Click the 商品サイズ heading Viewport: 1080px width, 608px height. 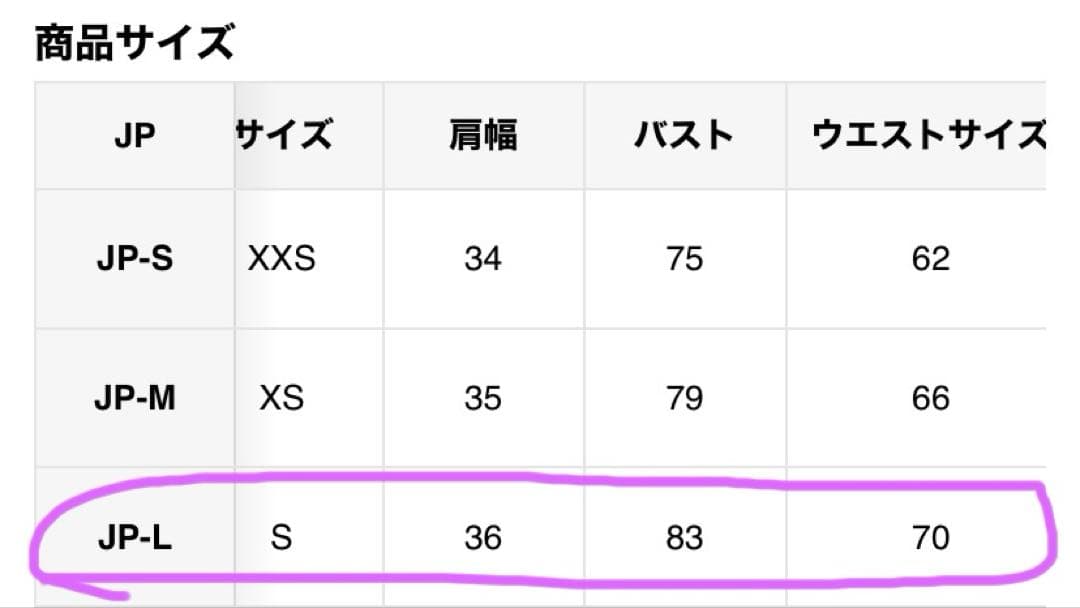pyautogui.click(x=135, y=43)
